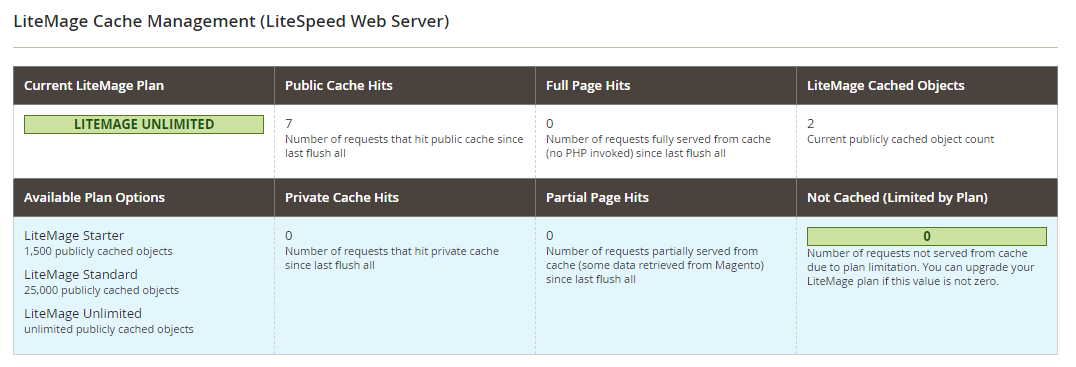Click the private cache hits description text
This screenshot has height=367, width=1076.
[392, 258]
